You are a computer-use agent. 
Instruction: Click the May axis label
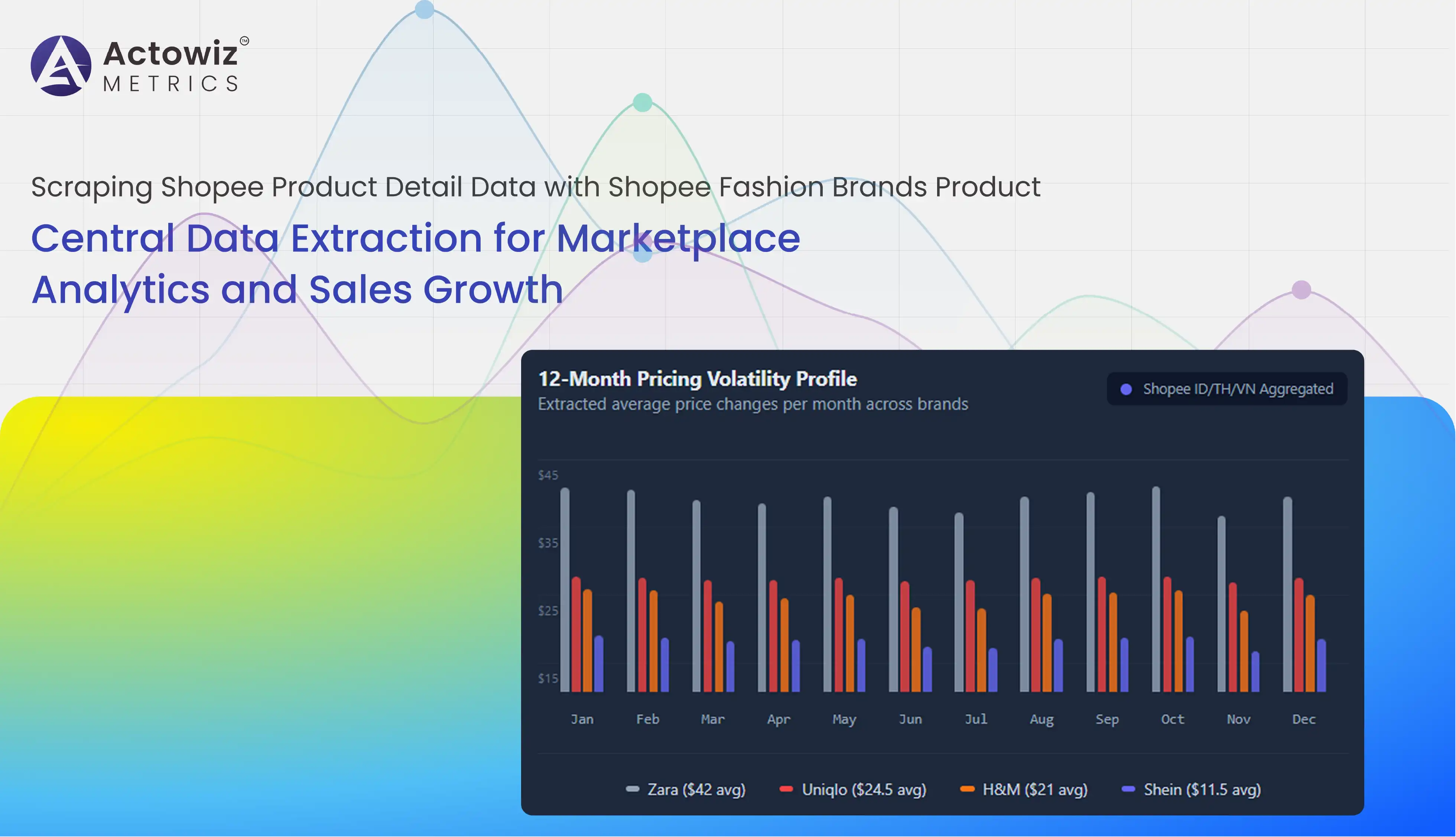tap(845, 720)
